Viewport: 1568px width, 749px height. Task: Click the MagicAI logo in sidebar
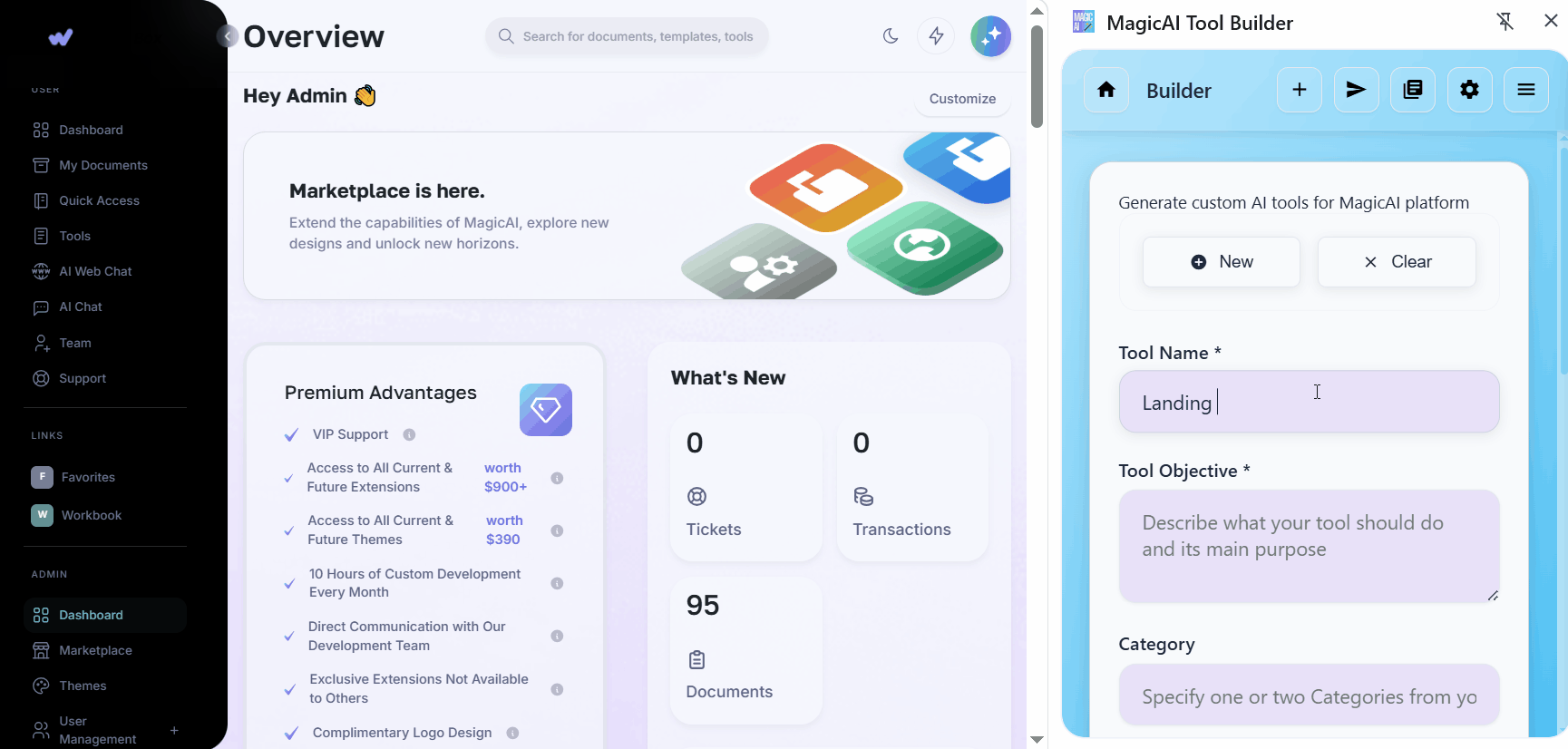click(60, 37)
